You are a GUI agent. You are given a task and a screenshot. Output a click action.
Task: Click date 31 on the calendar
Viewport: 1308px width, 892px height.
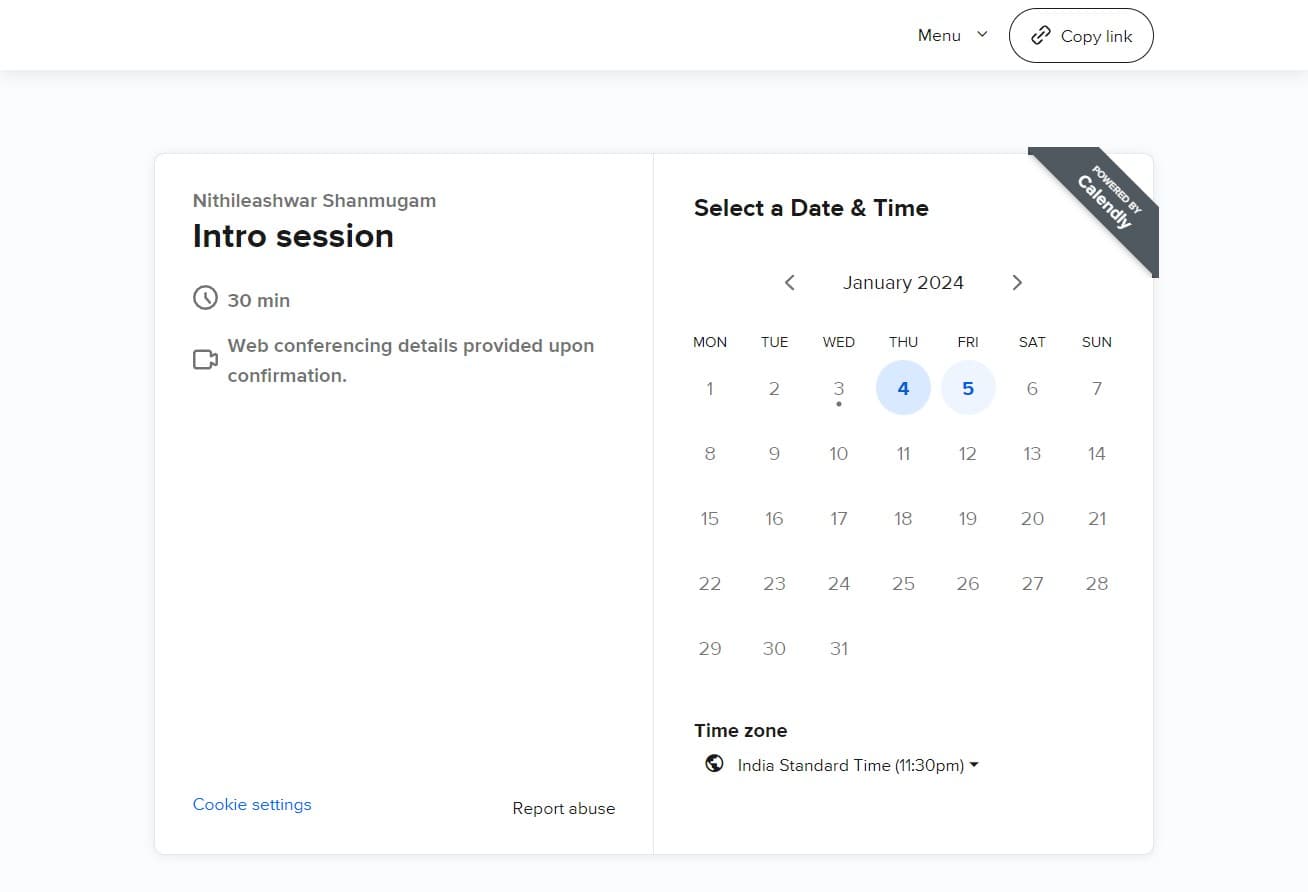click(x=838, y=649)
